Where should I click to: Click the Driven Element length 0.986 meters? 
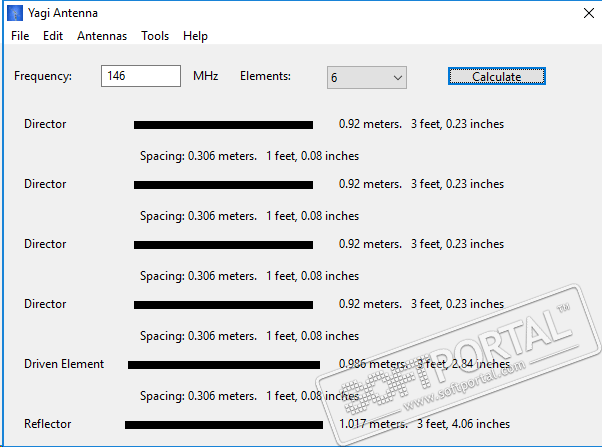point(373,364)
